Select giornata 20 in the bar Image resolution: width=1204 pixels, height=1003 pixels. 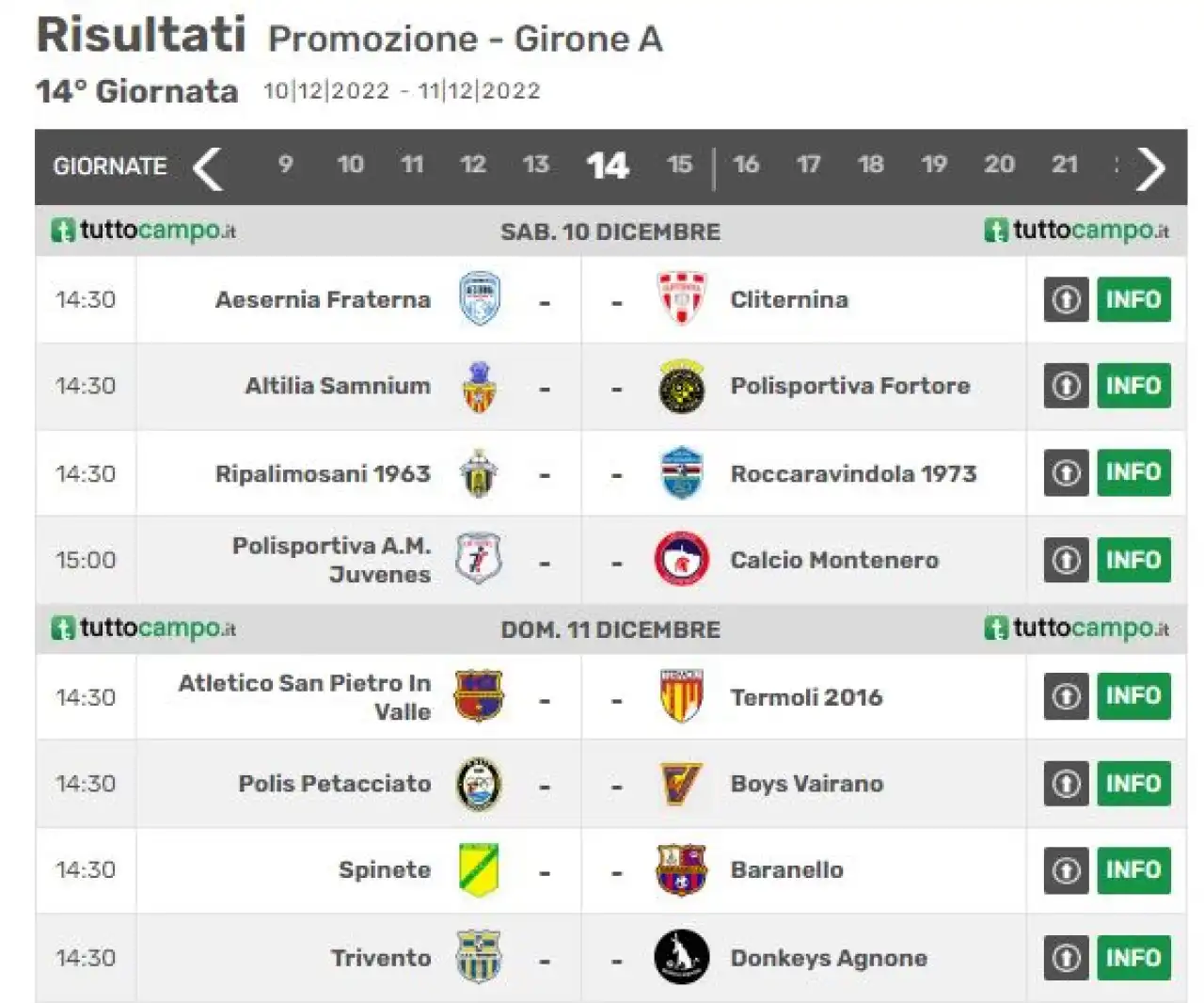point(999,165)
